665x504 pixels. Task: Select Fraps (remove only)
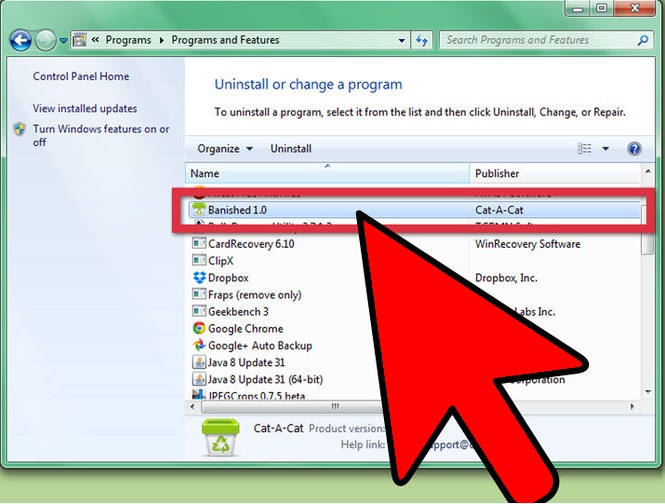tap(254, 295)
